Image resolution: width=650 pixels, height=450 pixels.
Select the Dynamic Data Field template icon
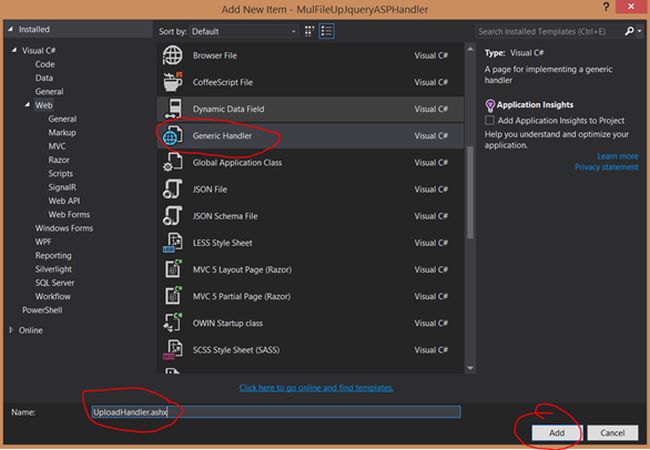tap(173, 109)
